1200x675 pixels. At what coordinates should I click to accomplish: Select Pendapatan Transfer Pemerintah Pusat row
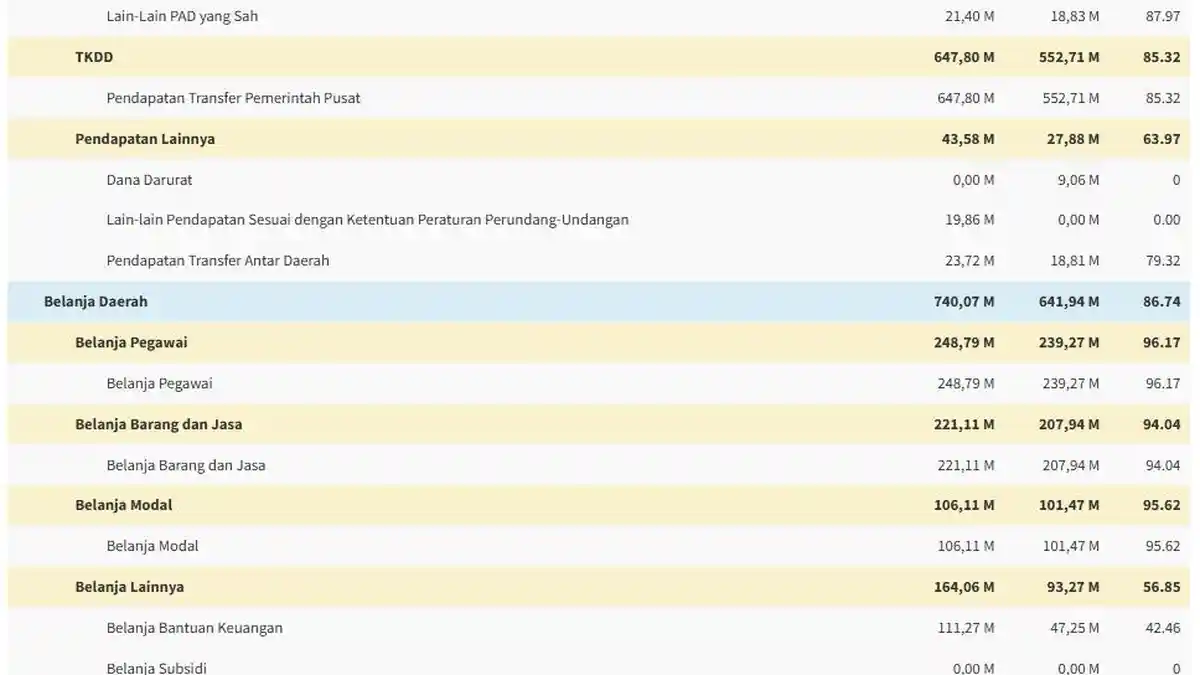coord(599,98)
